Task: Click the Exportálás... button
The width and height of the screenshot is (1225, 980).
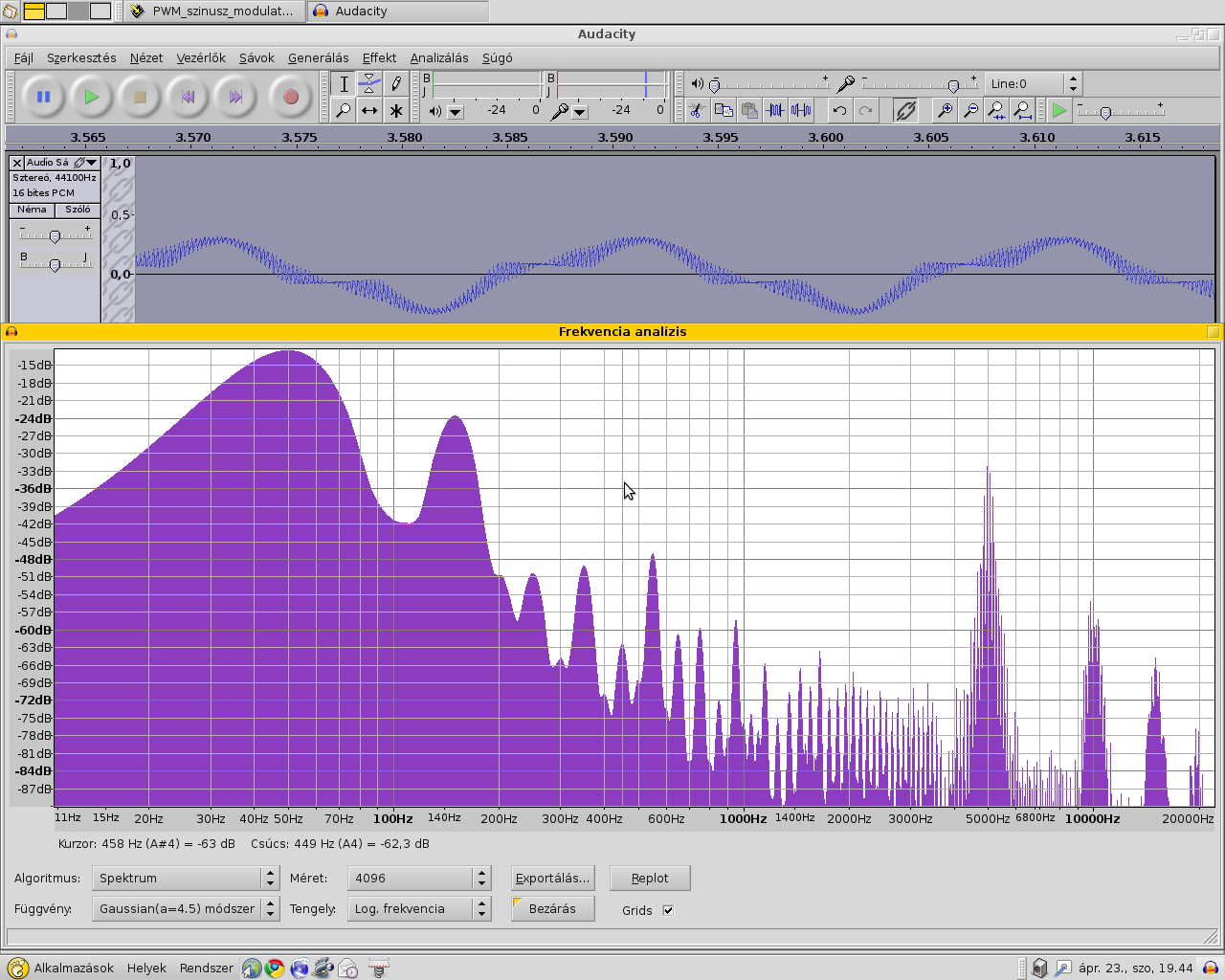Action: 552,878
